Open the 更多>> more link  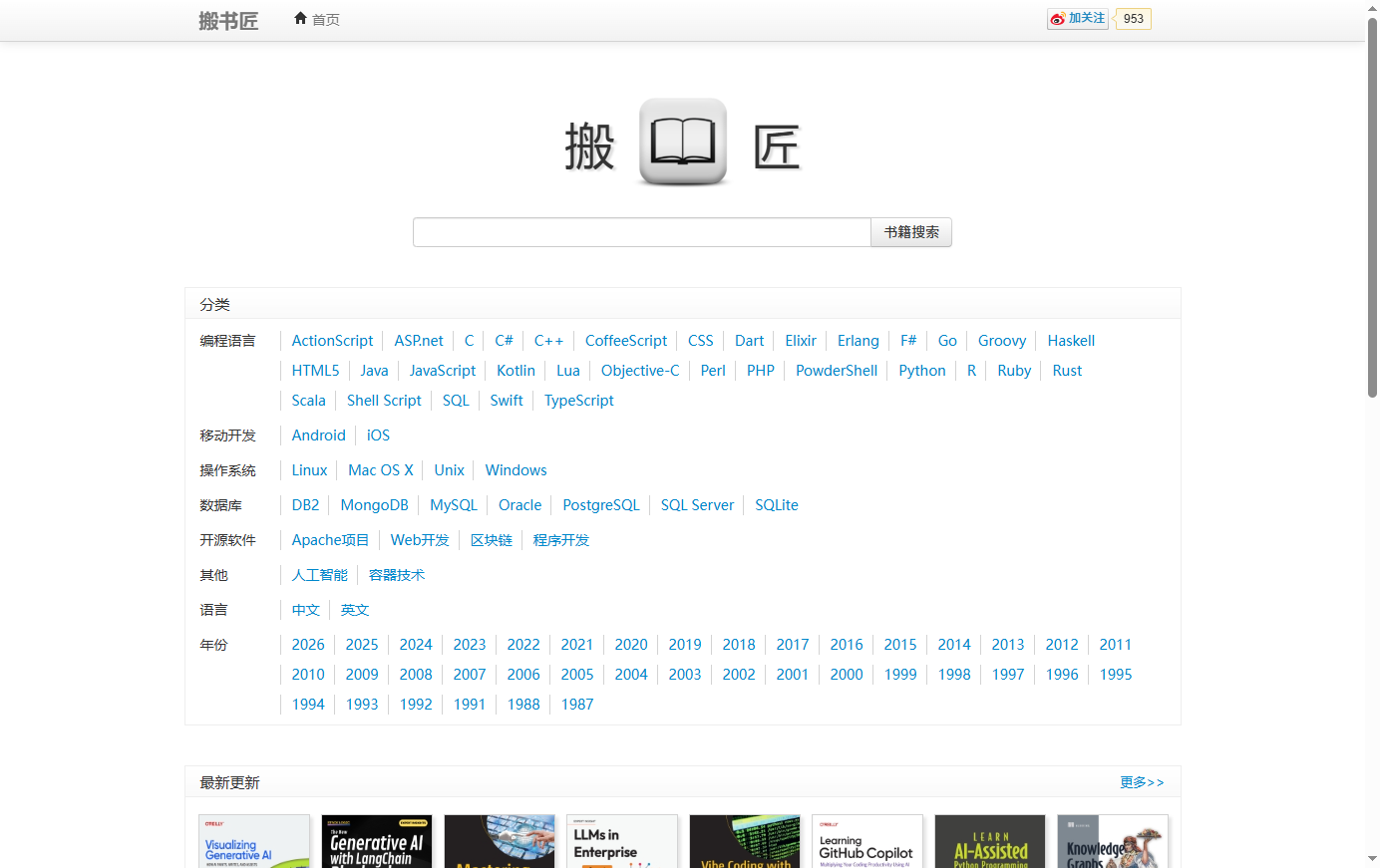point(1142,782)
